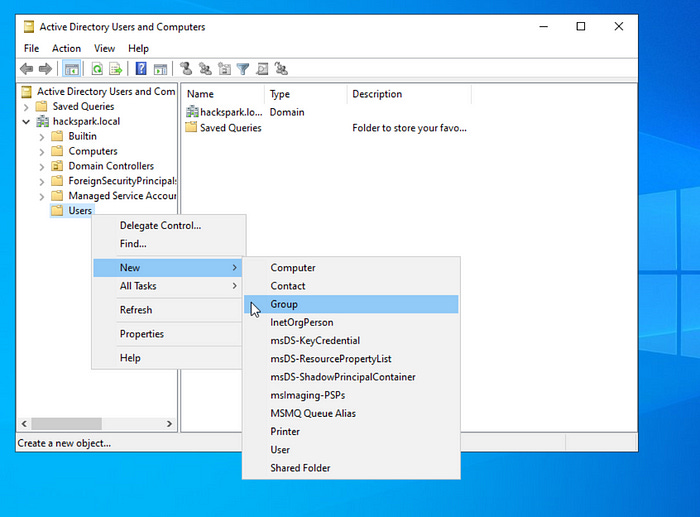Click the Users folder icon in tree
The image size is (700, 517).
(x=57, y=210)
